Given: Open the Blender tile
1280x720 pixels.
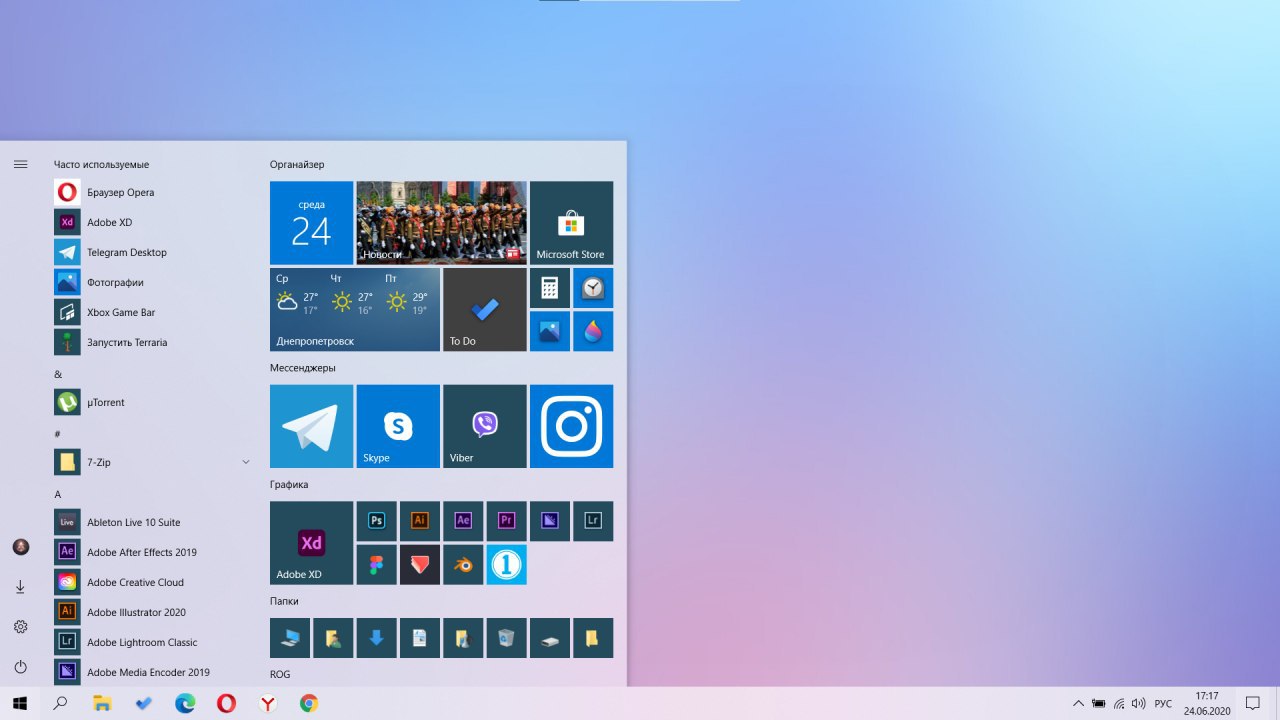Looking at the screenshot, I should 463,565.
